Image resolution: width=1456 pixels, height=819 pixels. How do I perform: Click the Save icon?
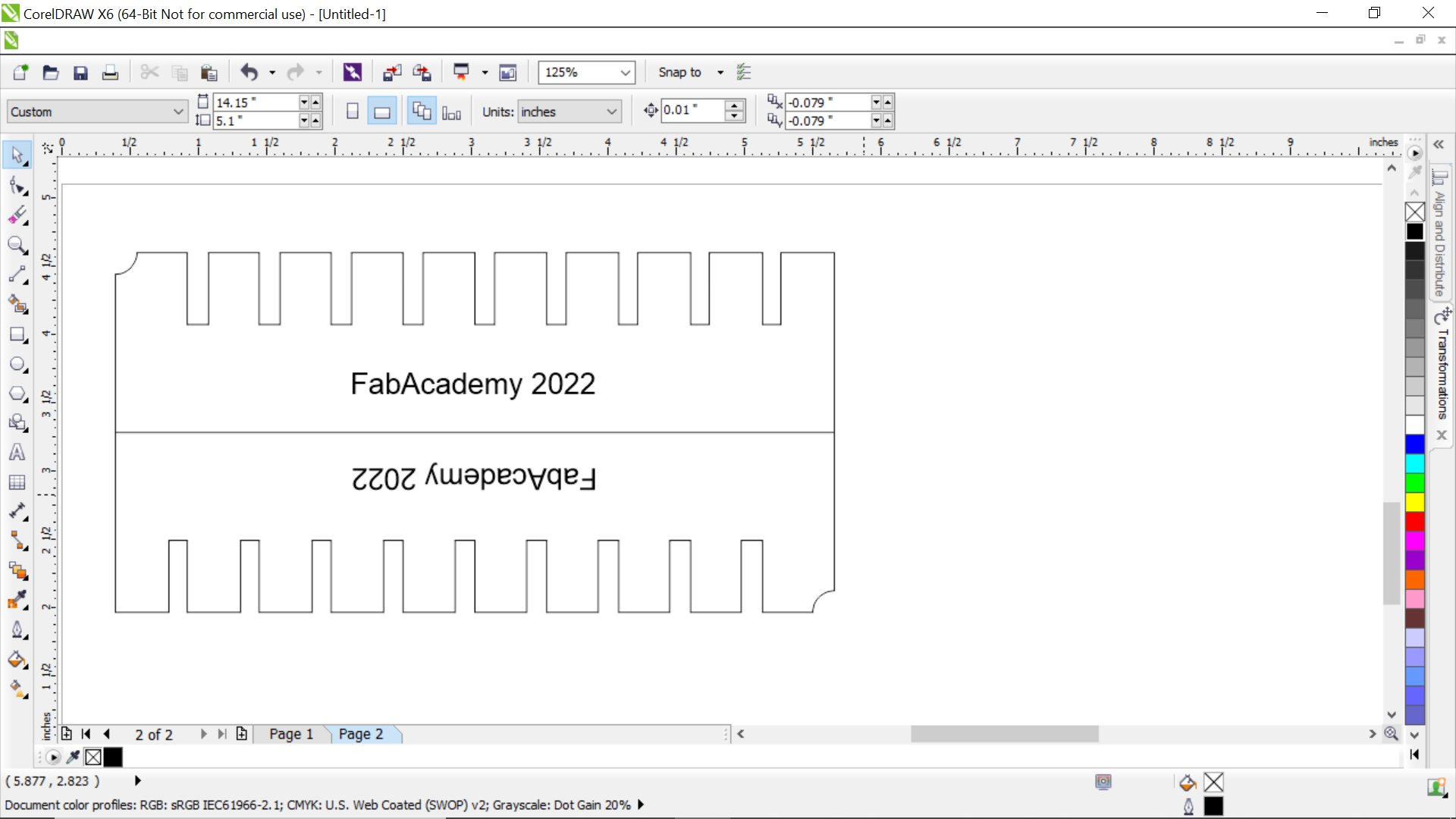point(80,72)
